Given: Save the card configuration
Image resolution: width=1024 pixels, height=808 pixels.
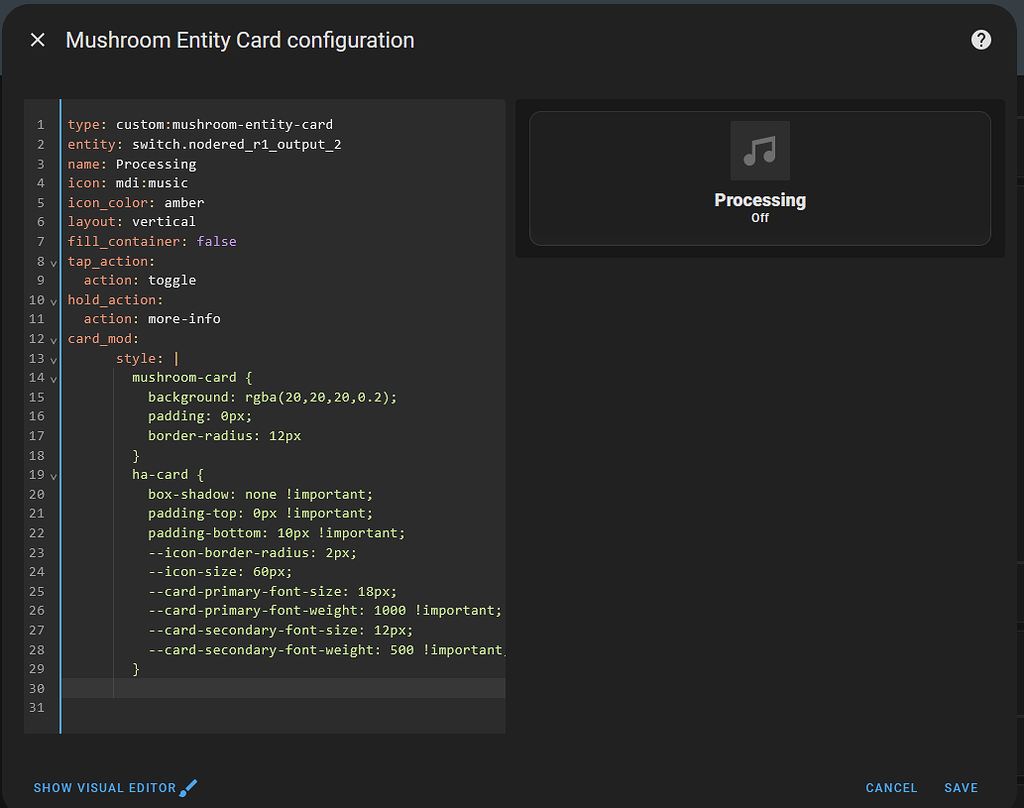Looking at the screenshot, I should [960, 787].
